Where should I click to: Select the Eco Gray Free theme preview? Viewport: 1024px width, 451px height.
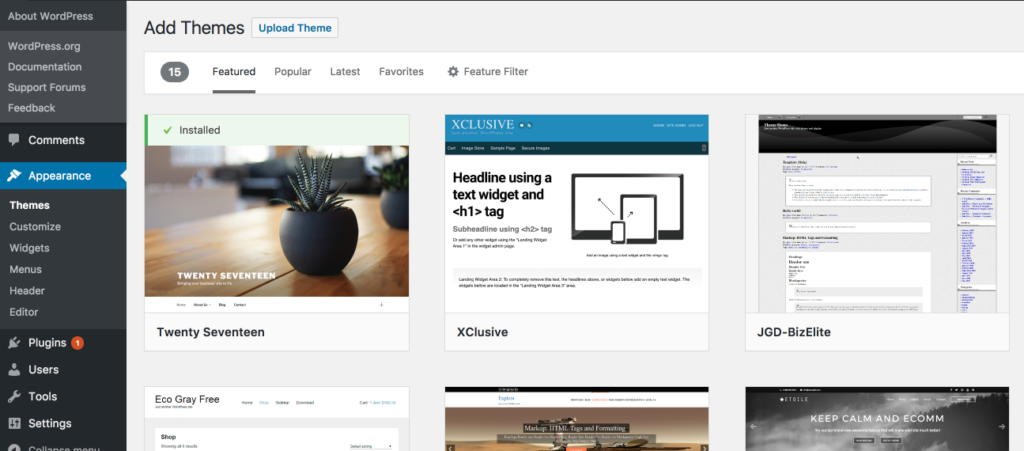[277, 419]
